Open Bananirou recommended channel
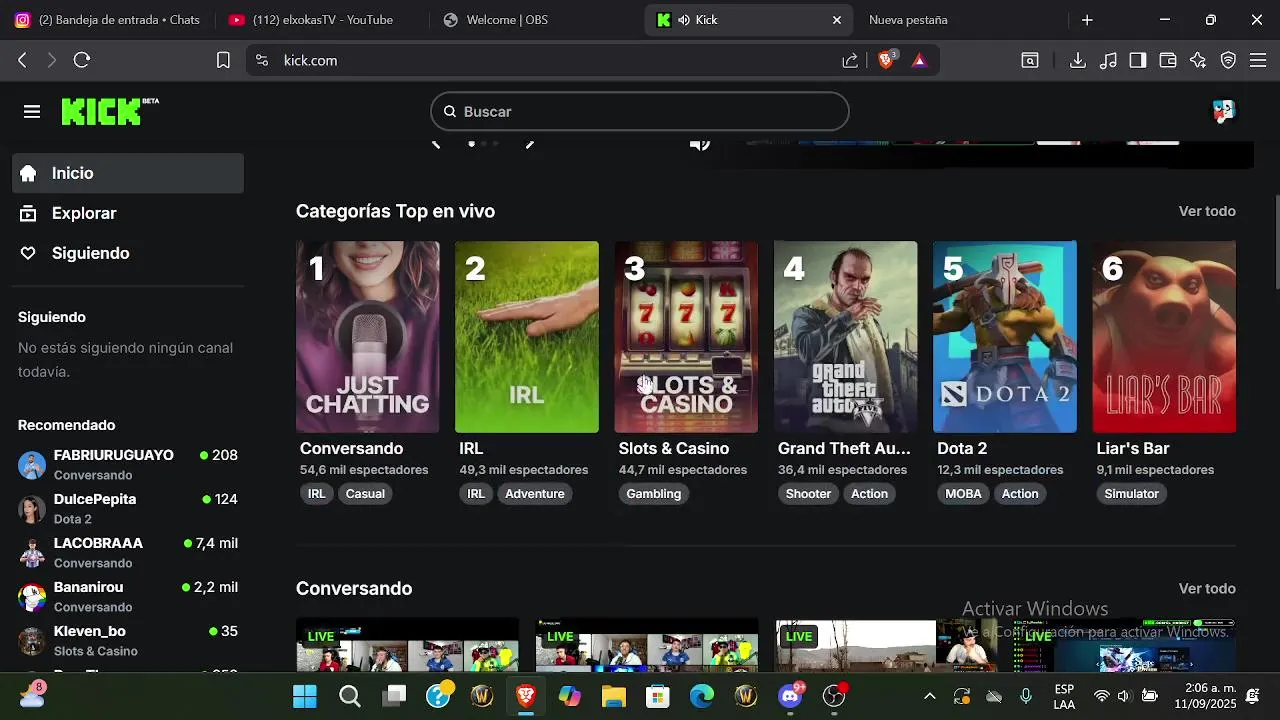Viewport: 1280px width, 720px height. click(x=128, y=597)
